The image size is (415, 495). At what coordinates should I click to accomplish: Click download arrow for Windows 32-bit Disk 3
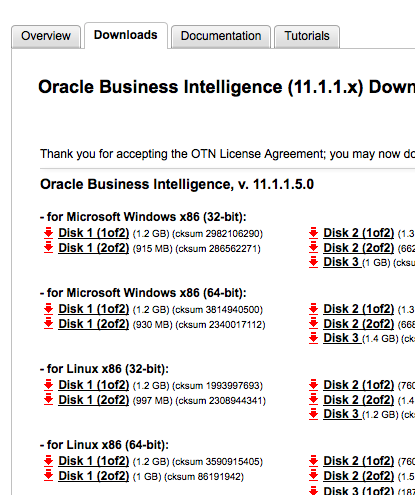314,262
